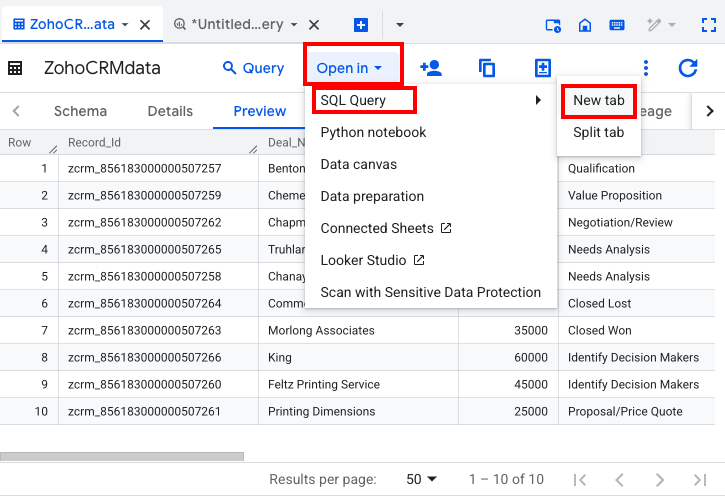The image size is (725, 497).
Task: Switch to the Details tab
Action: click(x=170, y=111)
